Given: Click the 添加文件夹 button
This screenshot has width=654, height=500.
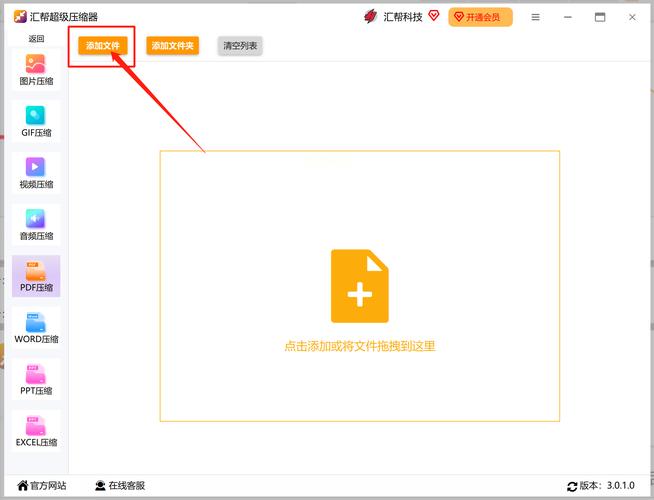Looking at the screenshot, I should tap(172, 46).
